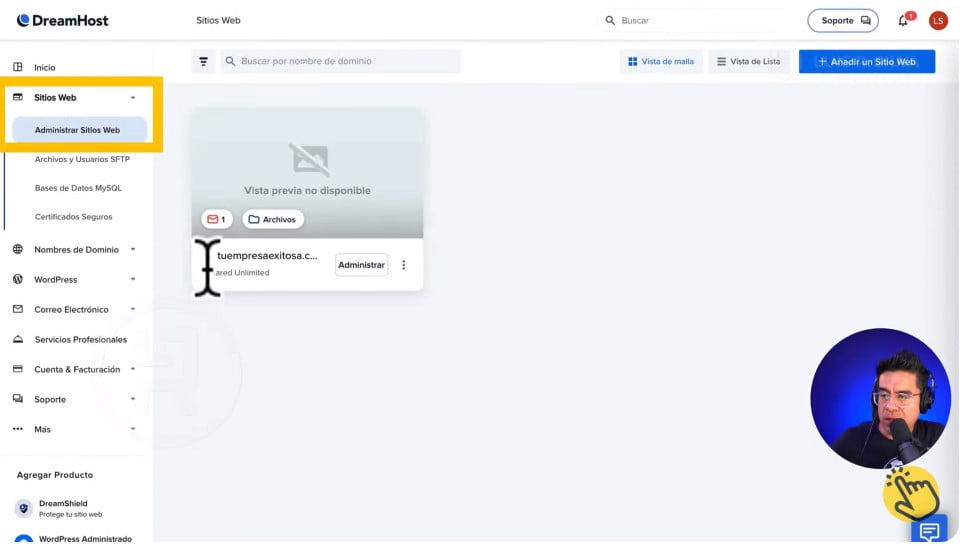The height and width of the screenshot is (546, 960).
Task: Click the filter icon beside domain search
Action: [x=203, y=61]
